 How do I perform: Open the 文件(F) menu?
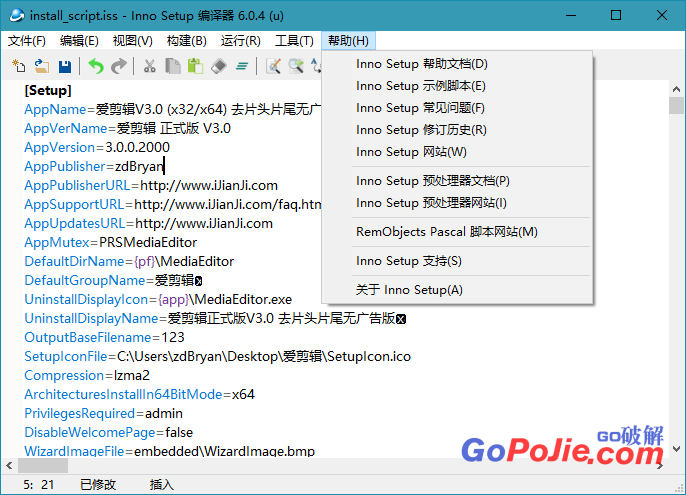(x=27, y=41)
